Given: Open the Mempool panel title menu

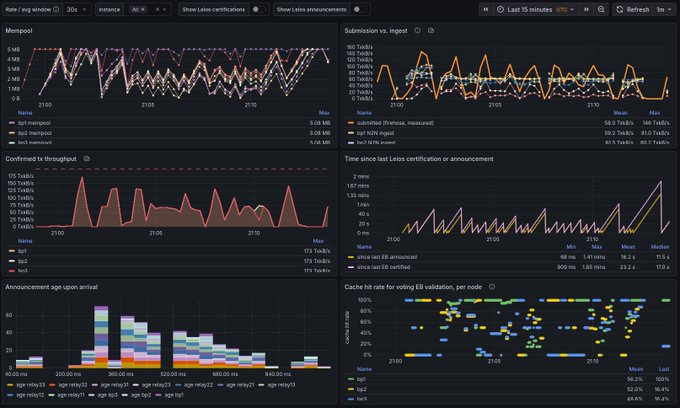Looking at the screenshot, I should pyautogui.click(x=19, y=30).
